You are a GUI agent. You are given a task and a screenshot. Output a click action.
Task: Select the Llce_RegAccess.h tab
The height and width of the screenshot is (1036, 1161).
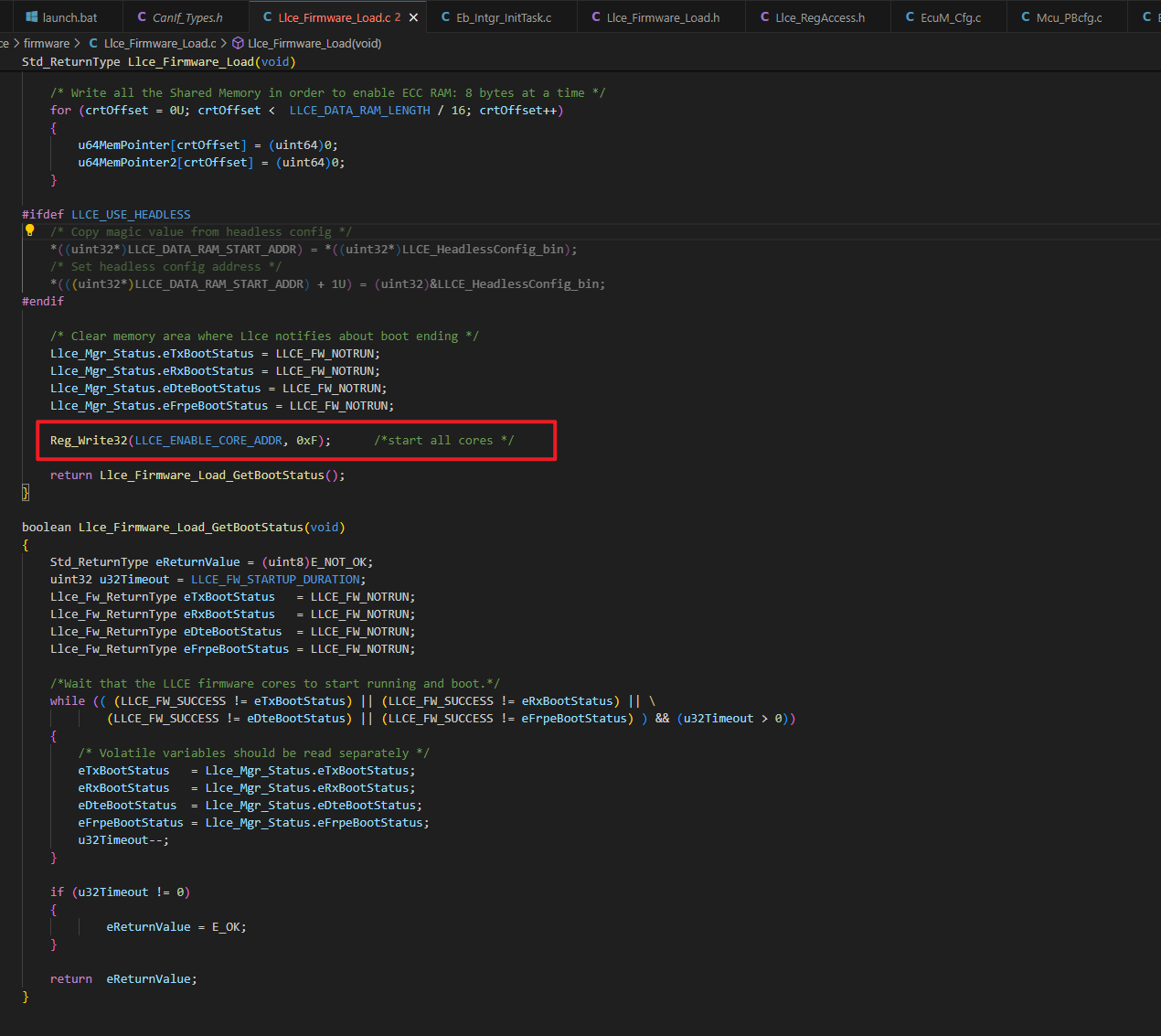[820, 17]
